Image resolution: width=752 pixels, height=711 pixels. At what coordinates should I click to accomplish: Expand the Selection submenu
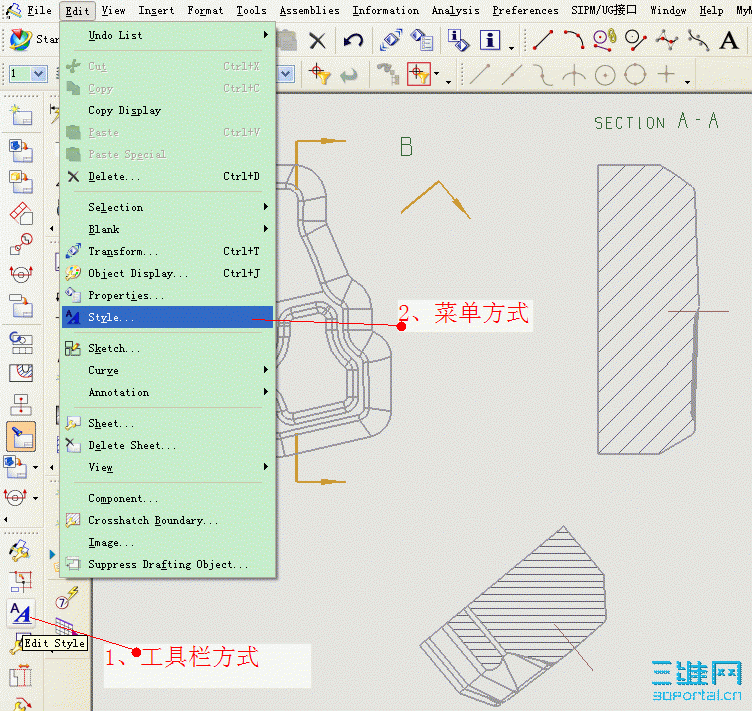click(266, 207)
